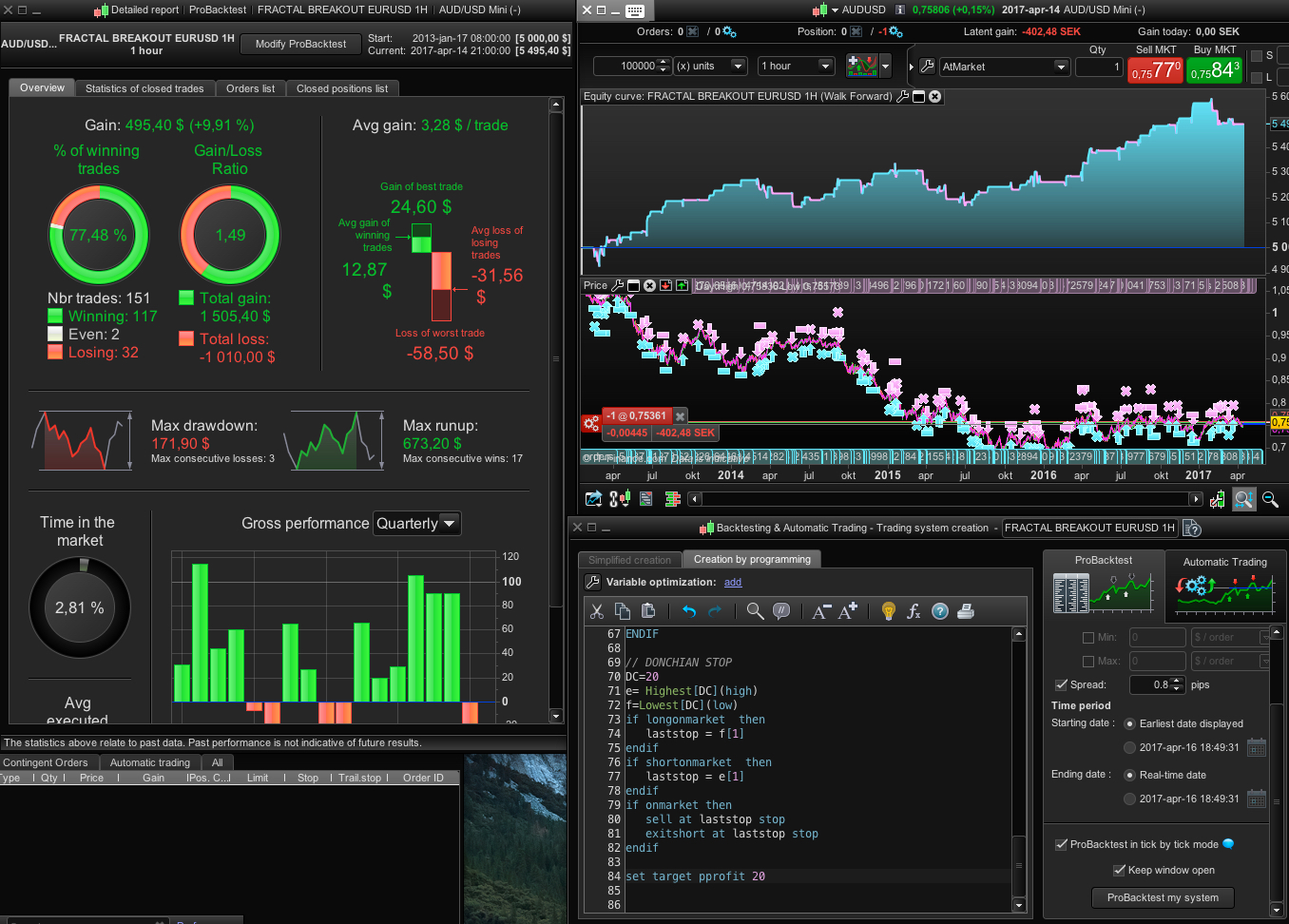Switch to Statistics of closed trades tab
The image size is (1289, 924).
tap(144, 88)
